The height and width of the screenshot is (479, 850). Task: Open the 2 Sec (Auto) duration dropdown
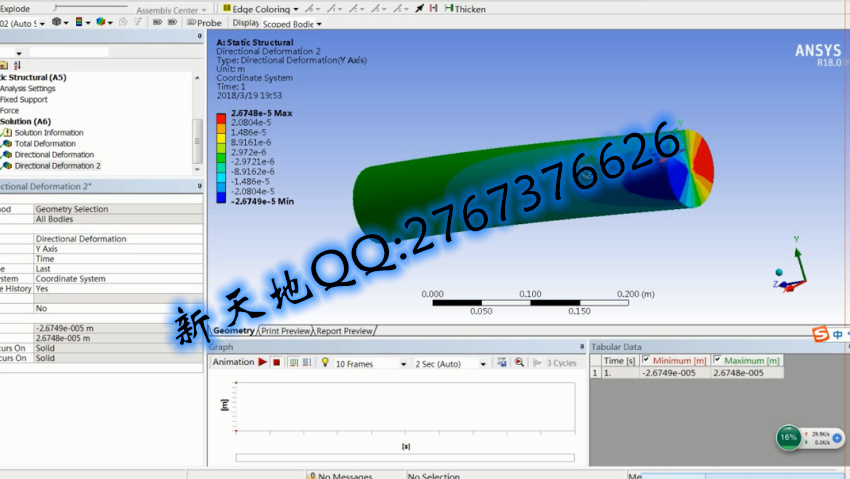coord(483,364)
